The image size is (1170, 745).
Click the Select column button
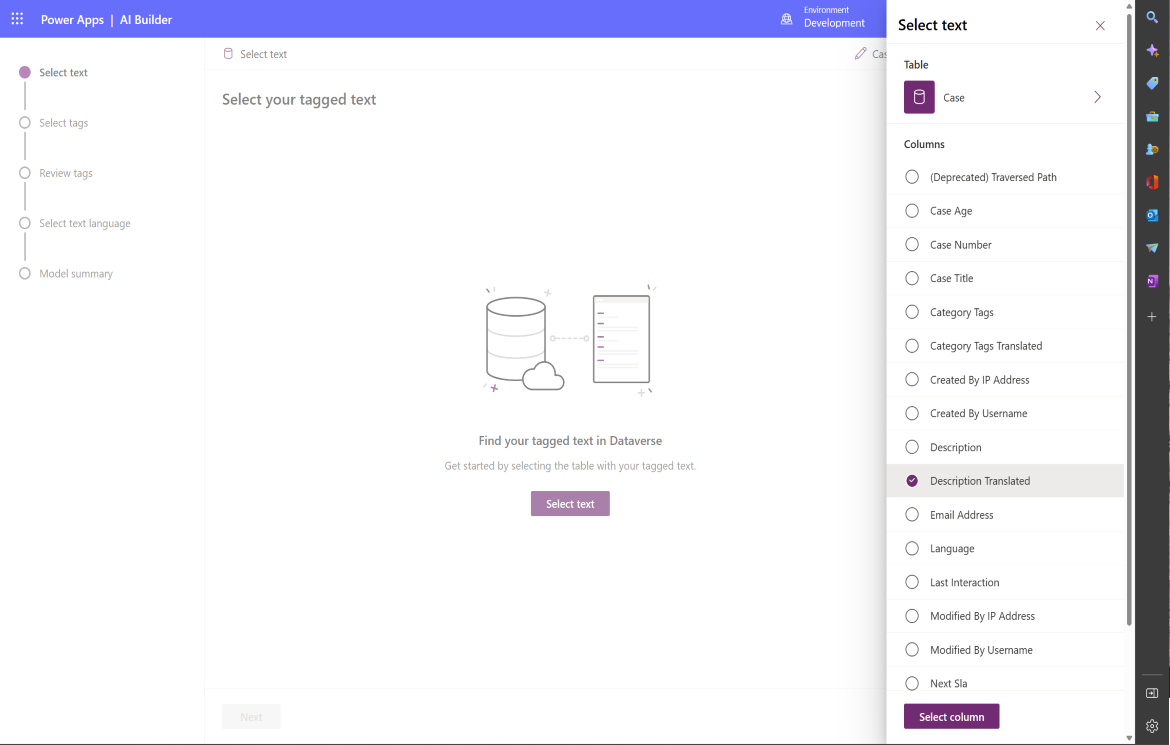click(x=951, y=717)
